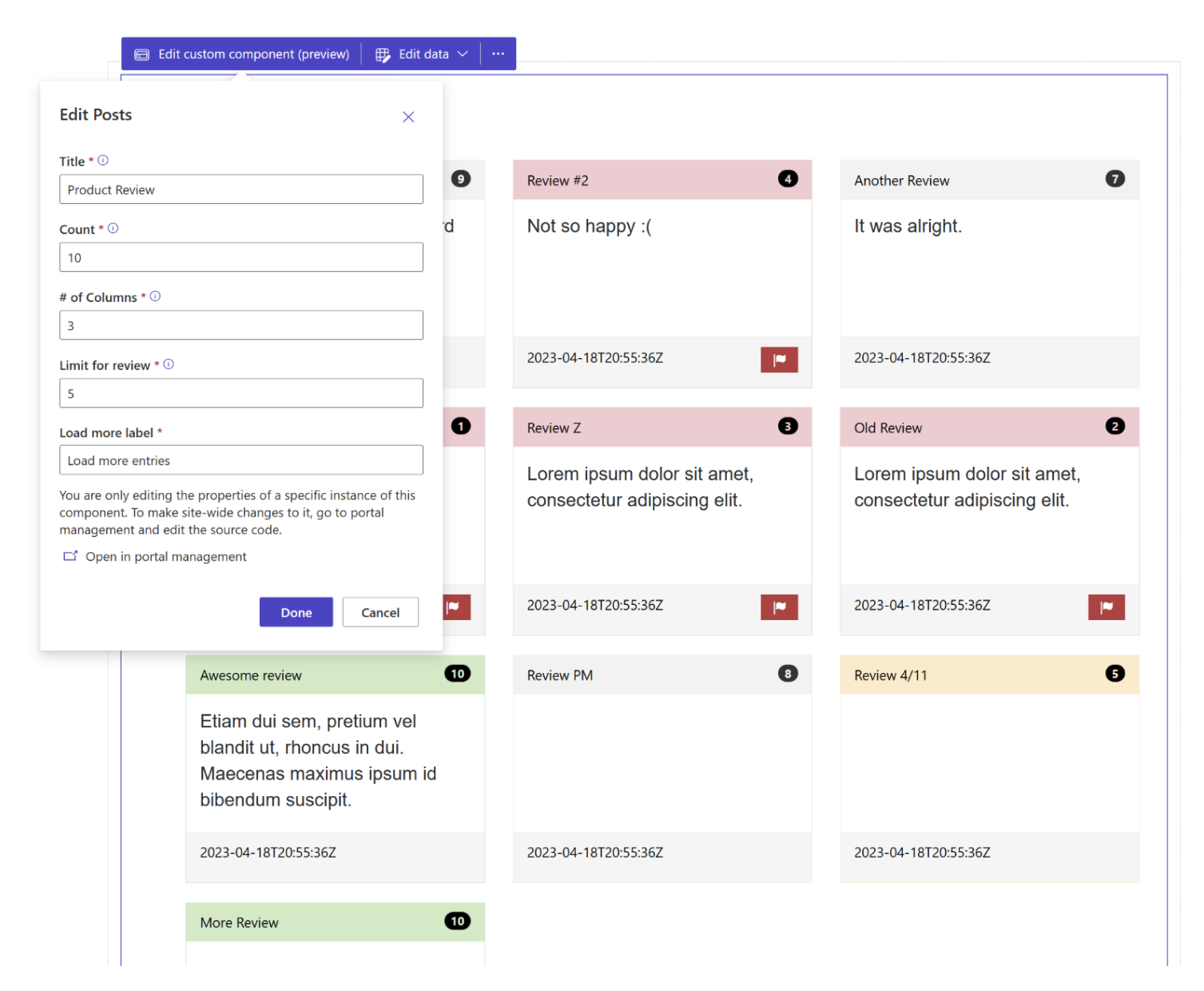Image resolution: width=1204 pixels, height=991 pixels.
Task: Click info icon next to Title
Action: click(103, 161)
